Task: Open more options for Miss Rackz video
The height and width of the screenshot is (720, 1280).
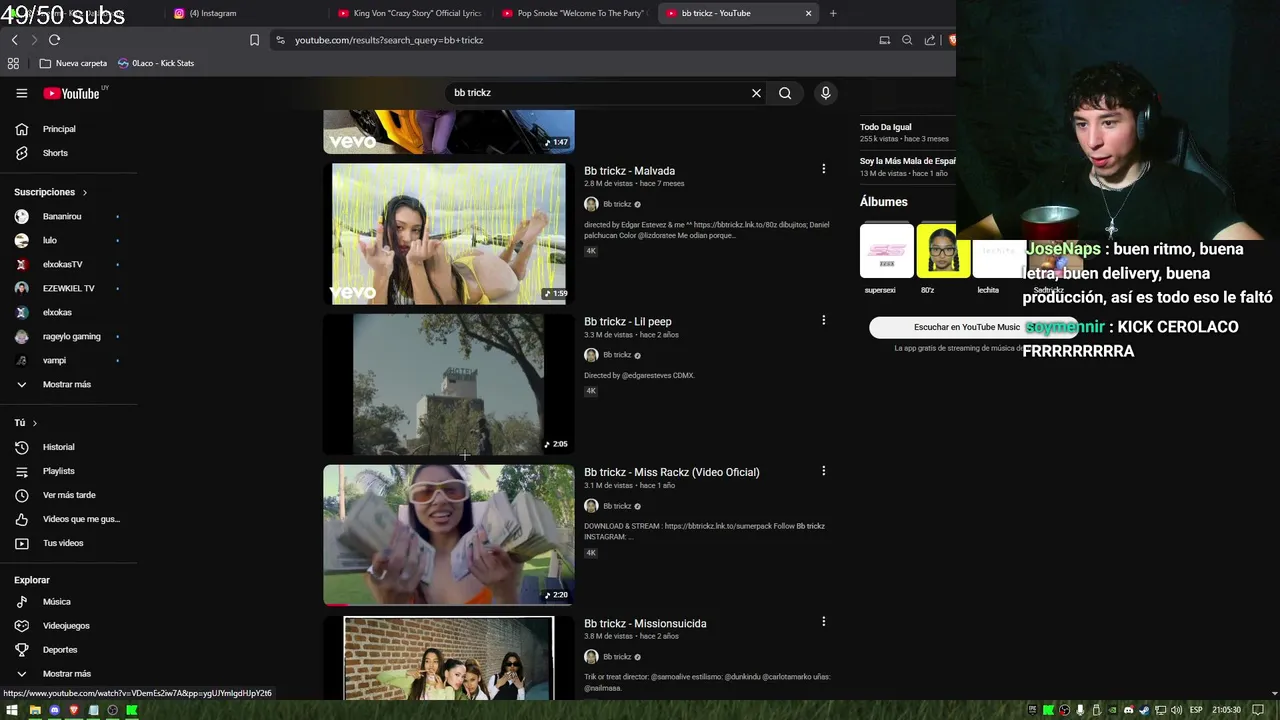Action: pos(823,471)
